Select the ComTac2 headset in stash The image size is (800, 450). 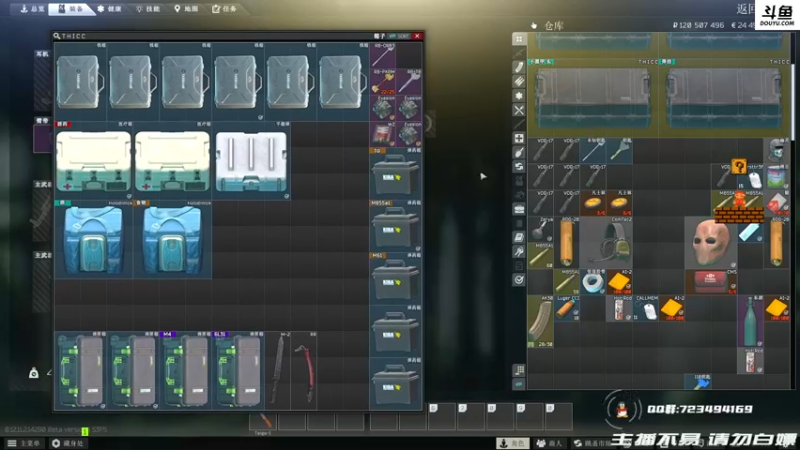click(606, 242)
